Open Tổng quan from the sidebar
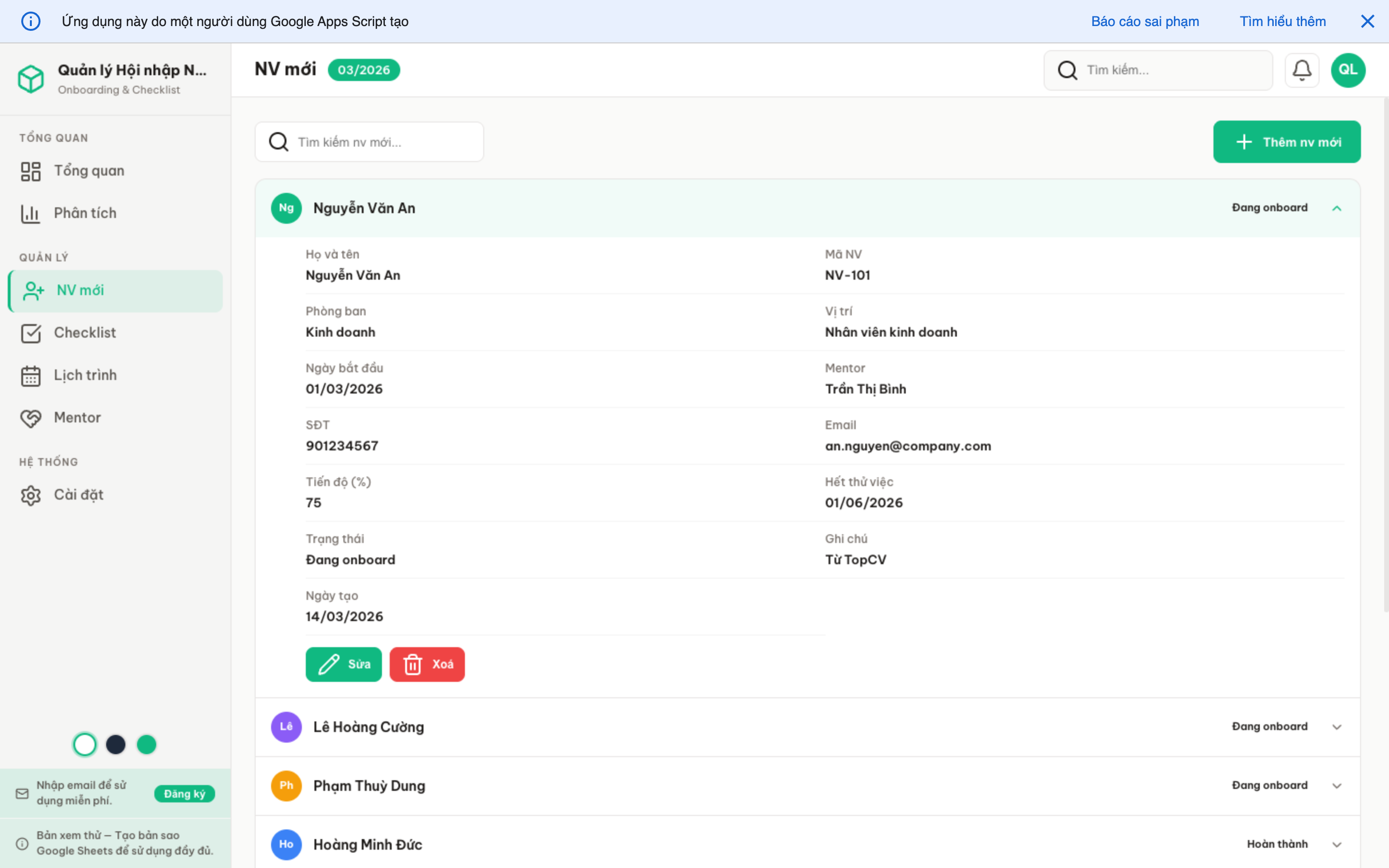This screenshot has height=868, width=1389. click(x=89, y=170)
